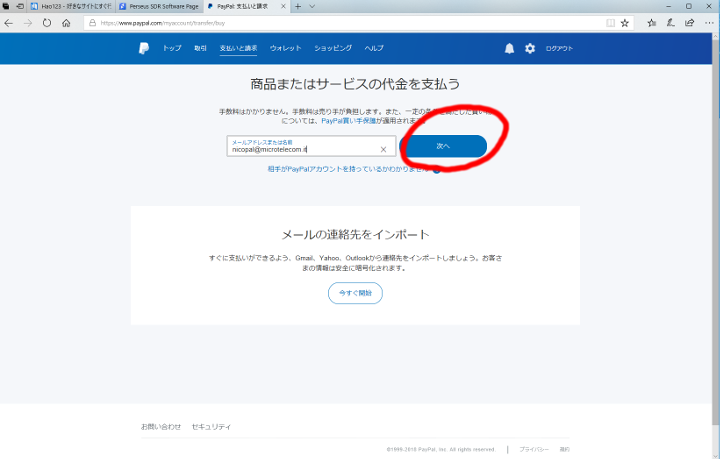Click the メールの連絡先をインポート heading
This screenshot has width=720, height=459.
click(355, 235)
